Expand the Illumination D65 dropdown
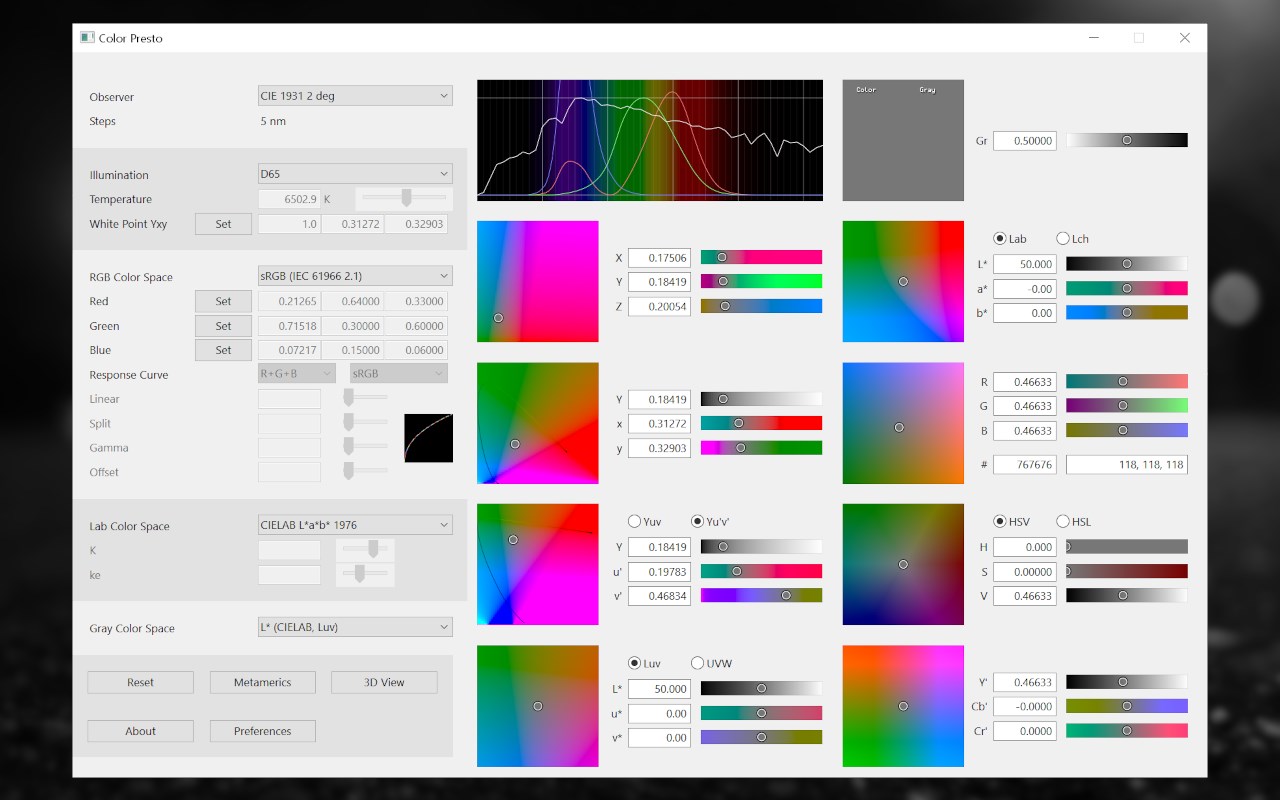 (x=355, y=174)
